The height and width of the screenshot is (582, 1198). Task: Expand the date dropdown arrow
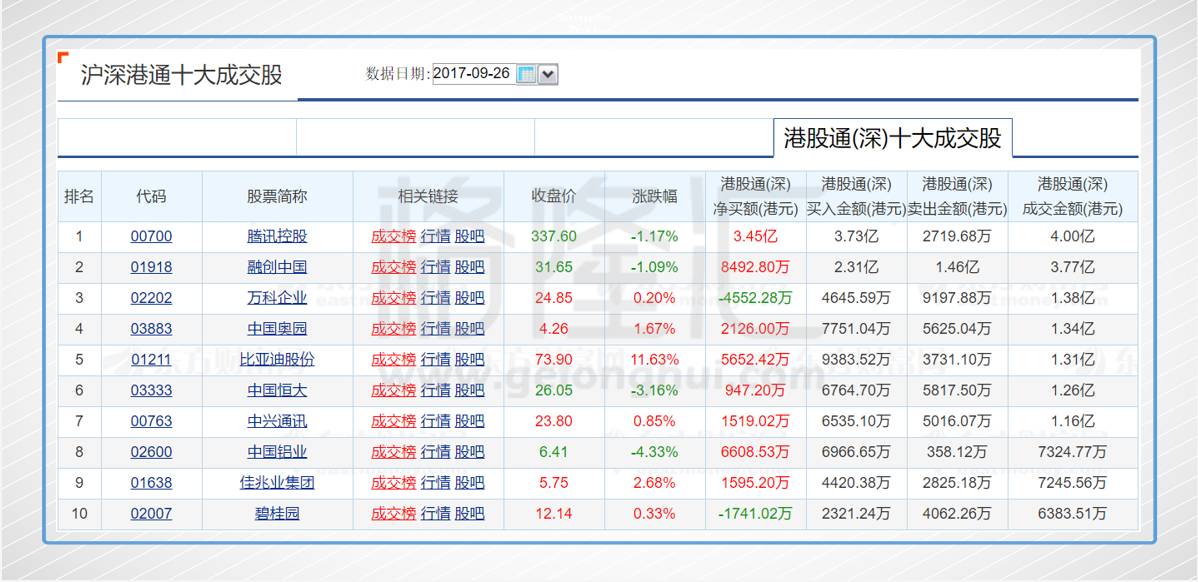[548, 75]
